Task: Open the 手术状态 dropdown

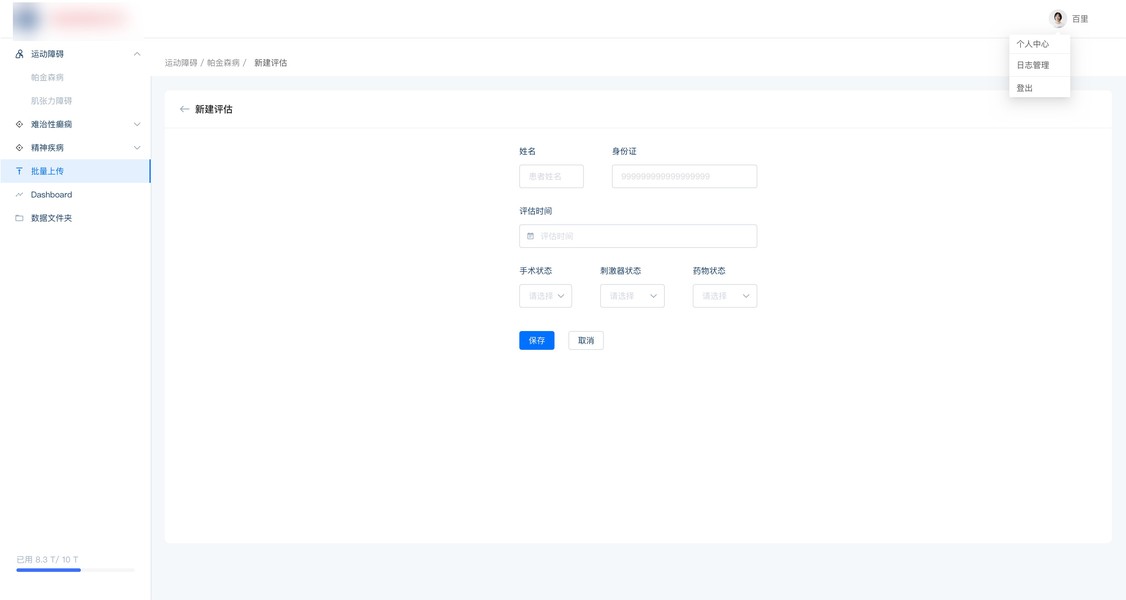Action: [546, 296]
